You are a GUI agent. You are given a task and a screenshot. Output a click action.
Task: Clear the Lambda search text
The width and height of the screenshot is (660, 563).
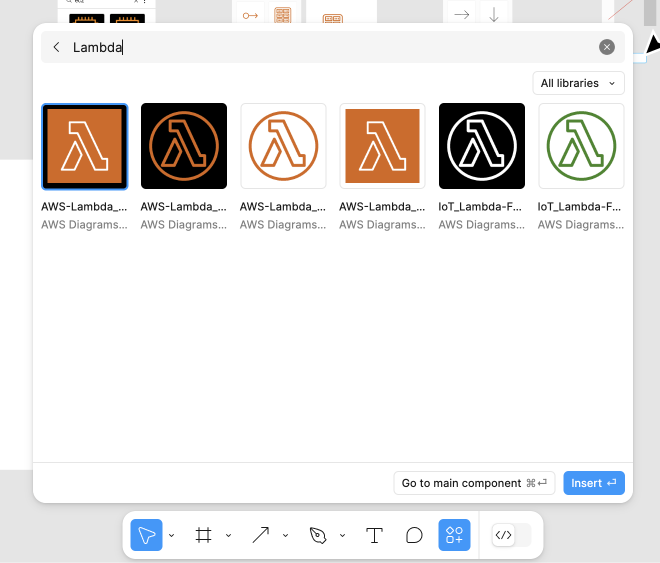tap(607, 47)
